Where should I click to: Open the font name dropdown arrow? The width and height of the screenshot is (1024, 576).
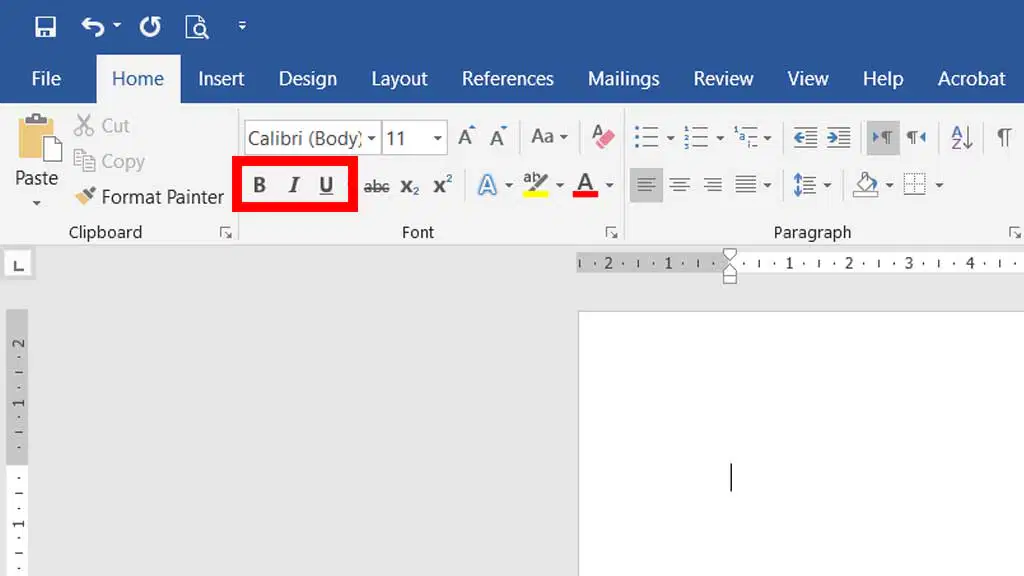coord(372,138)
